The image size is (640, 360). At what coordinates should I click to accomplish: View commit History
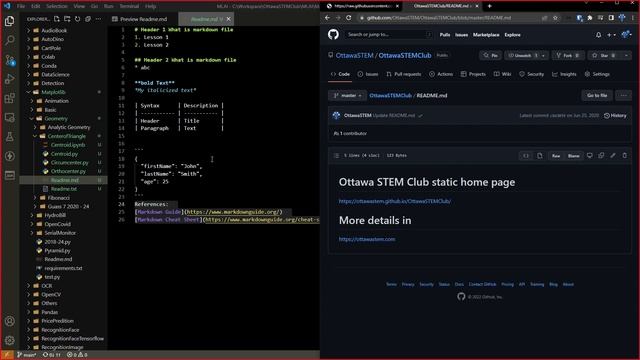(615, 116)
